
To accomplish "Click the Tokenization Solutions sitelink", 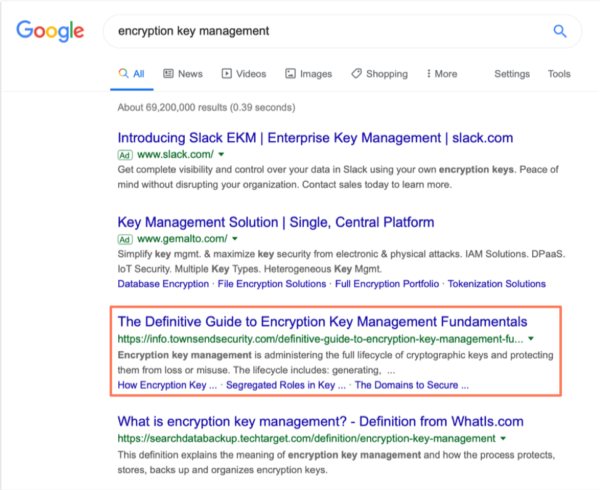I will (497, 284).
